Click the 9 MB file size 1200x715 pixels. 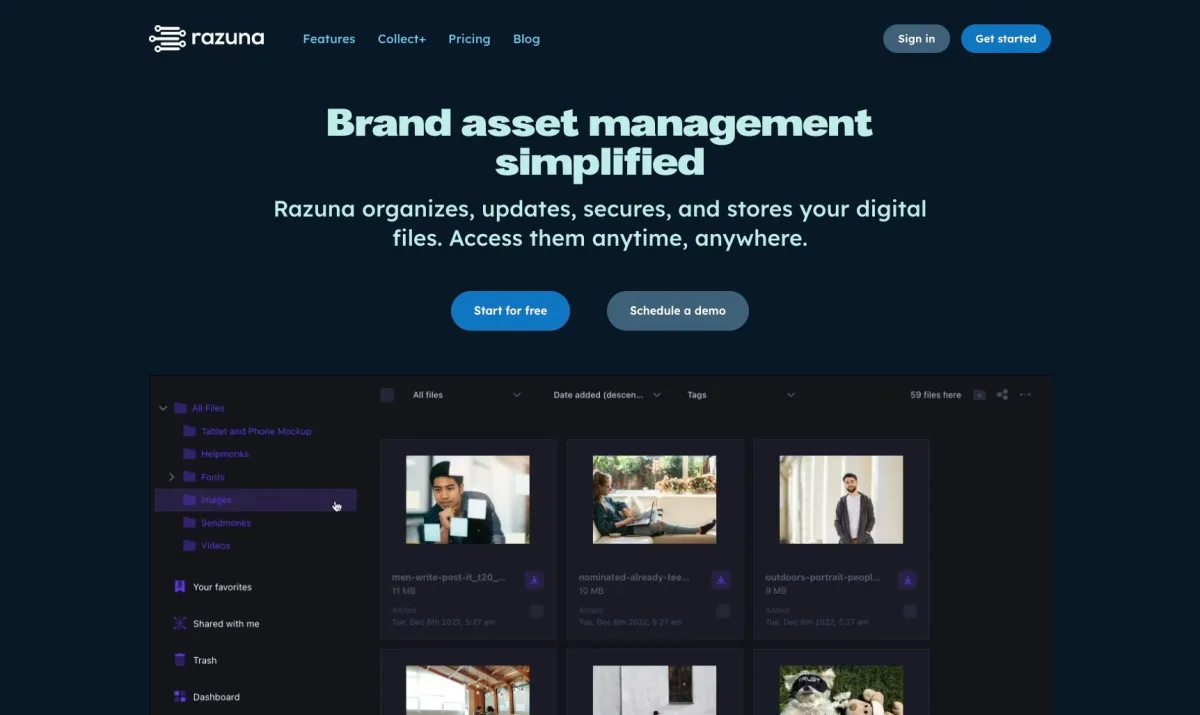coord(774,591)
